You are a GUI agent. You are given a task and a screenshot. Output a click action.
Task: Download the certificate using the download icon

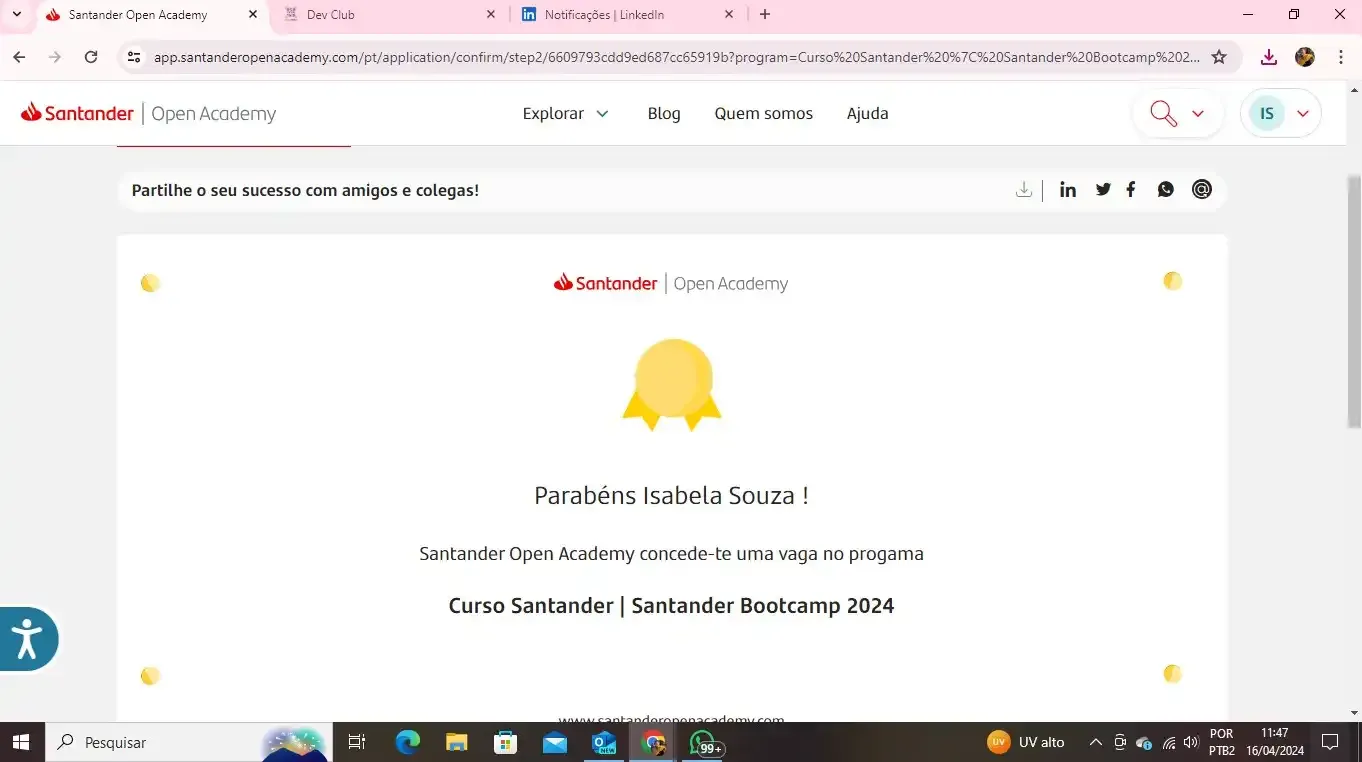pyautogui.click(x=1023, y=190)
